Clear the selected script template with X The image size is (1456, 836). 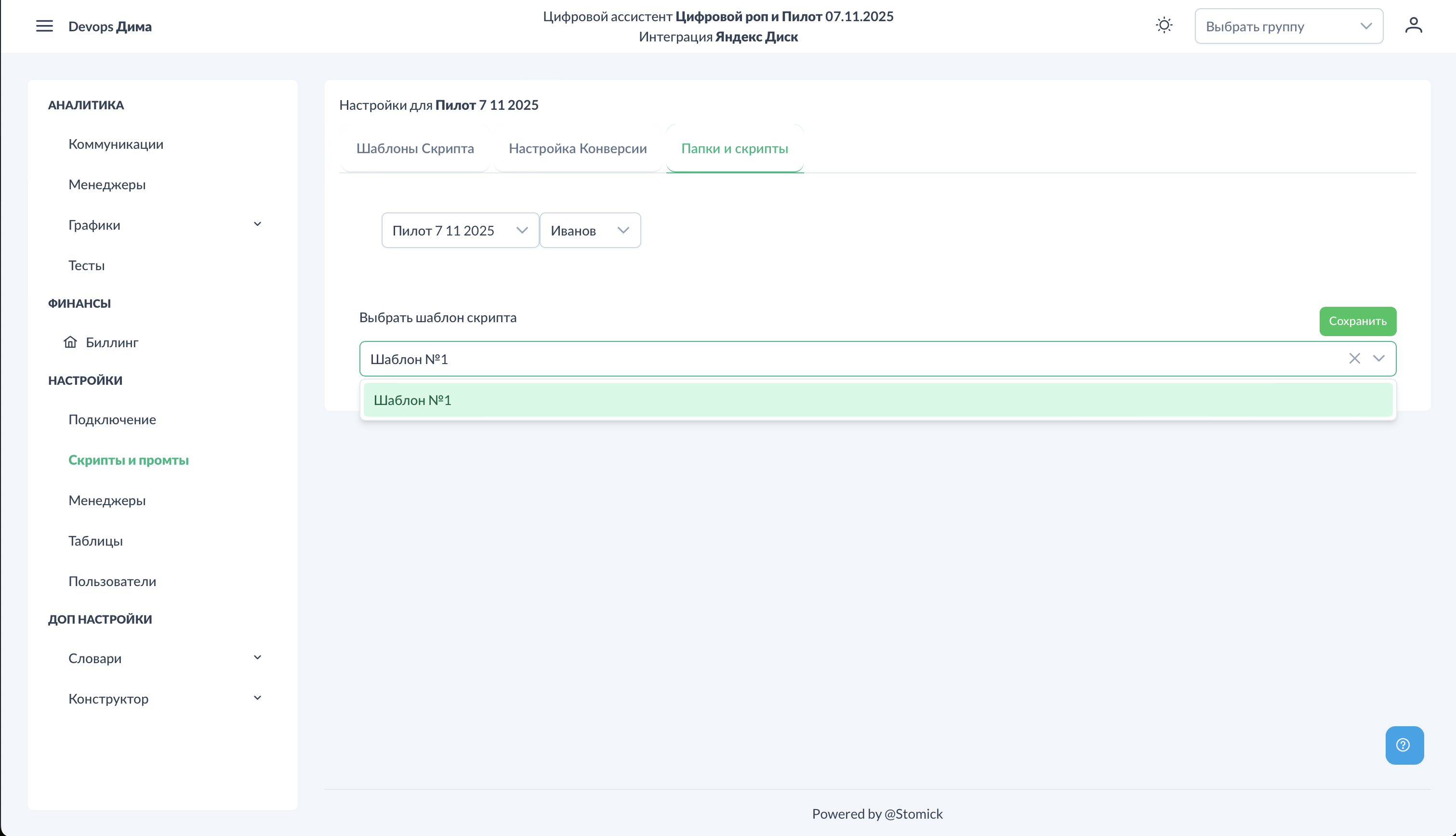tap(1354, 358)
